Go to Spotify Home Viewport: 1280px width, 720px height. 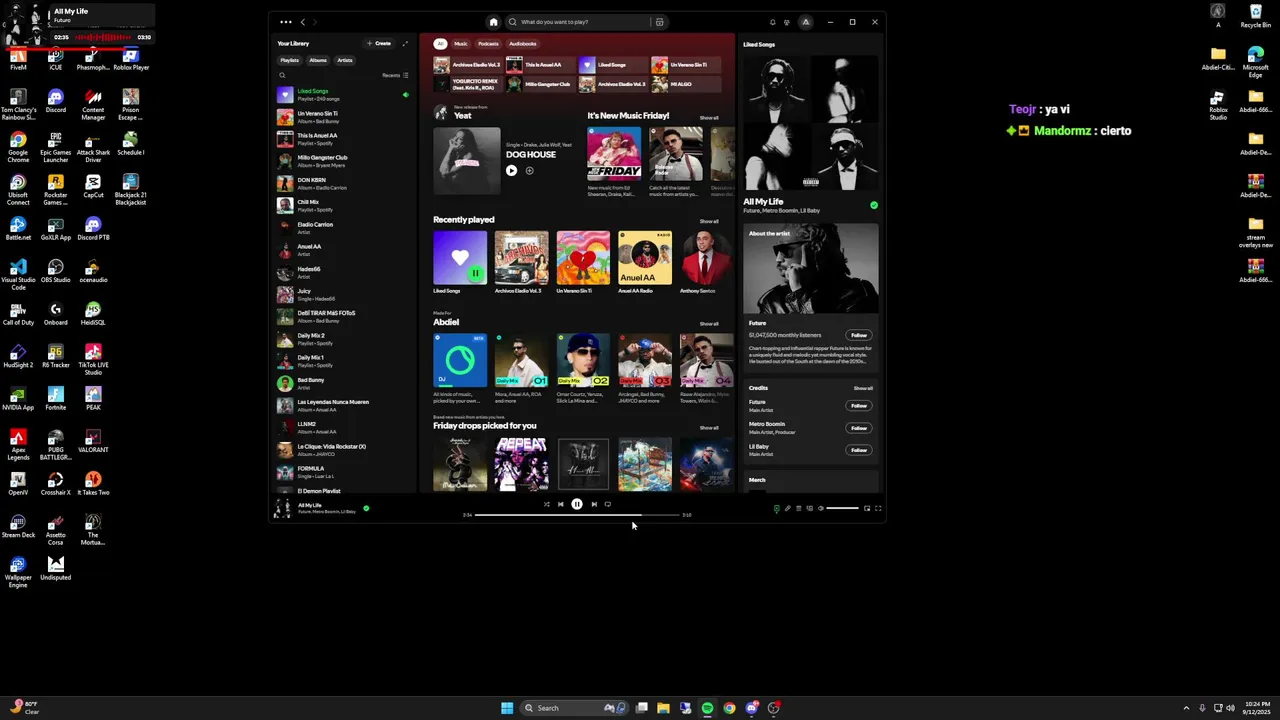tap(493, 22)
